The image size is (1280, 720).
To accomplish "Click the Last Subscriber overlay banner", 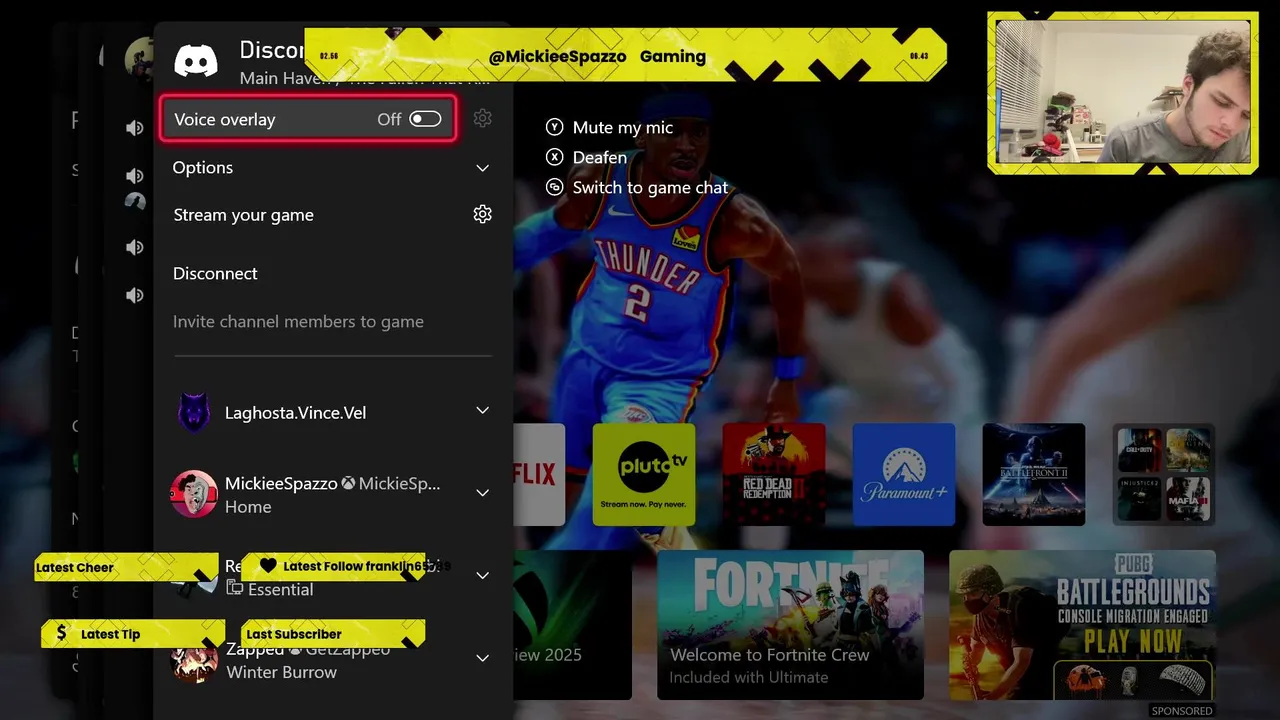I will tap(333, 634).
